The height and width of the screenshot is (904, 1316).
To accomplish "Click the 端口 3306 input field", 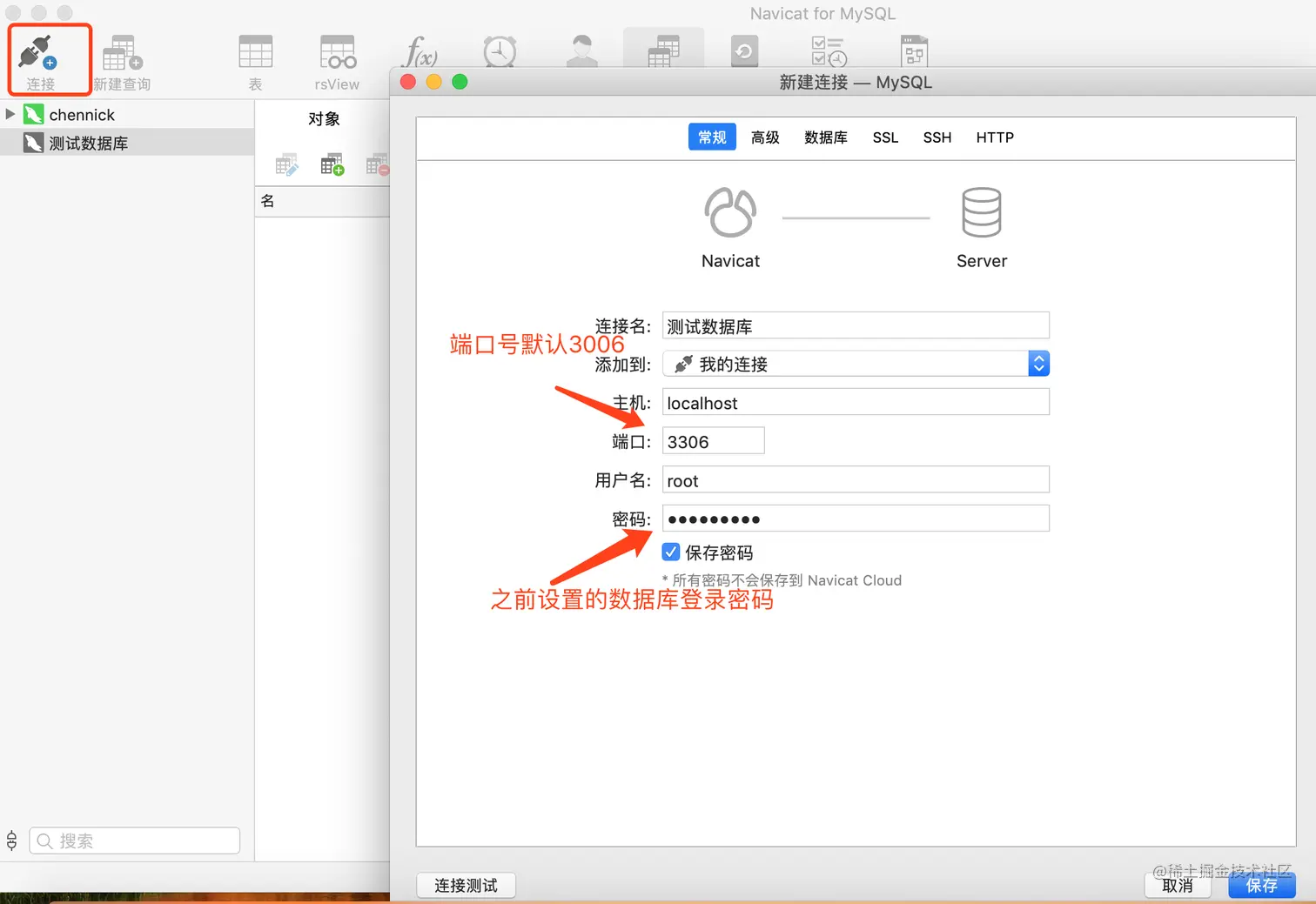I will coord(713,441).
